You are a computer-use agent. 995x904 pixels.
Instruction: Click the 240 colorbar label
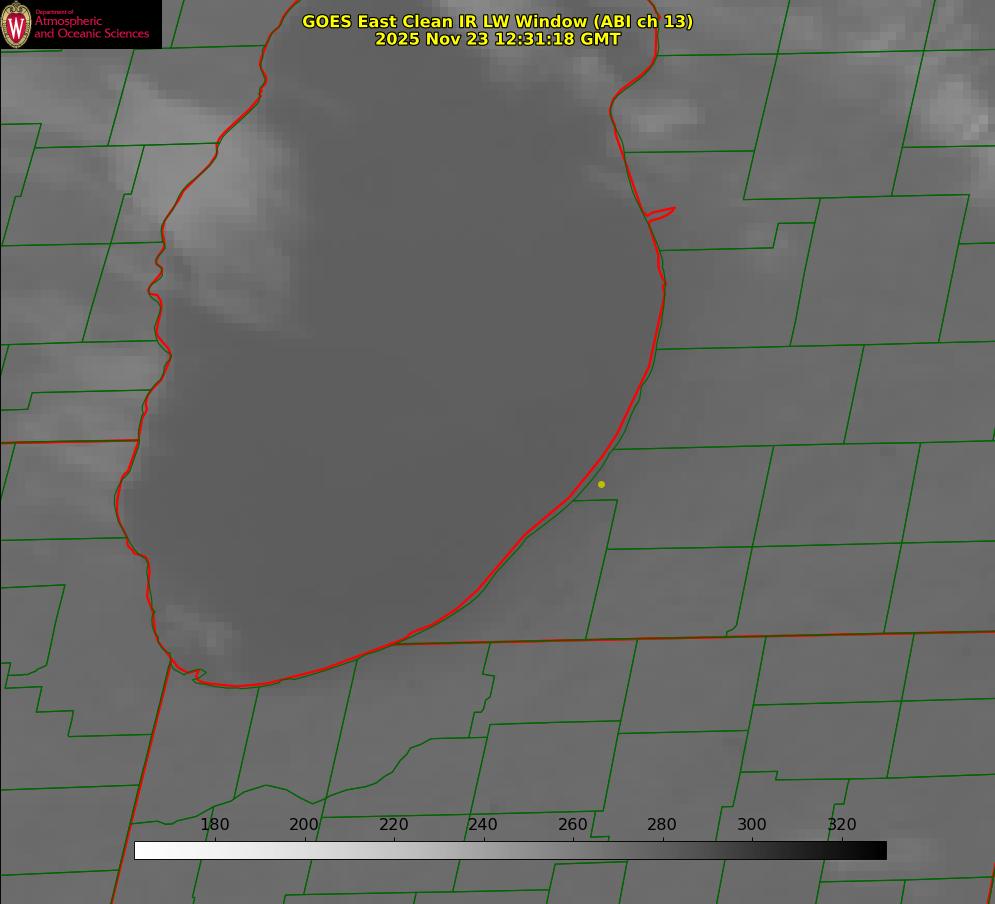[483, 825]
